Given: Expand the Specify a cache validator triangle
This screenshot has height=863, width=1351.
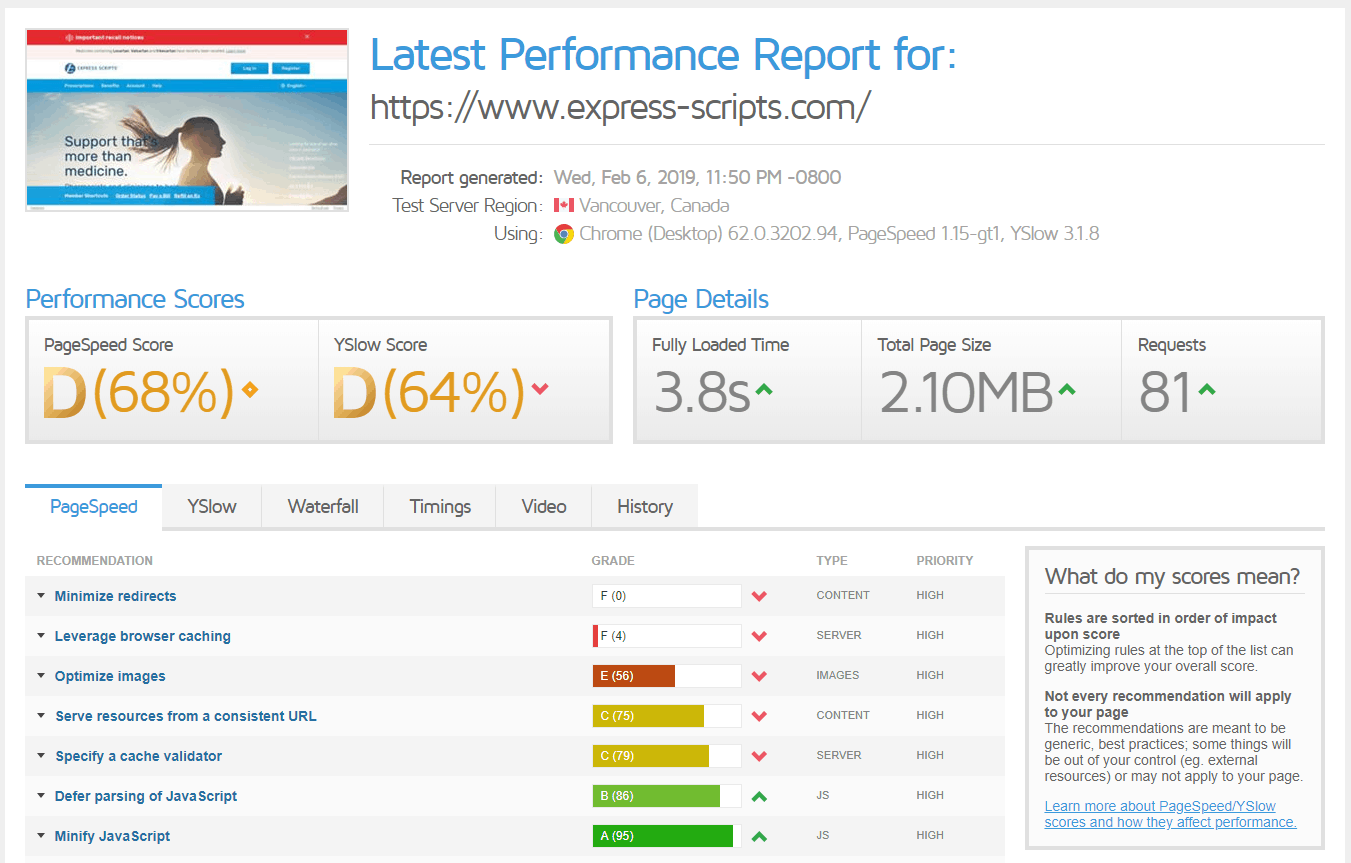Looking at the screenshot, I should pyautogui.click(x=41, y=755).
